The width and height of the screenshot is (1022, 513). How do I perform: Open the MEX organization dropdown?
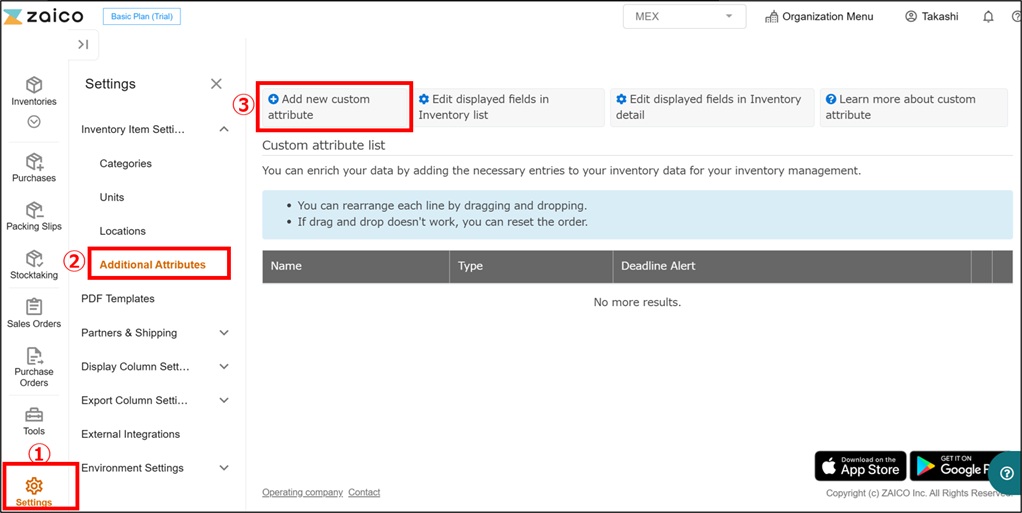click(x=684, y=16)
